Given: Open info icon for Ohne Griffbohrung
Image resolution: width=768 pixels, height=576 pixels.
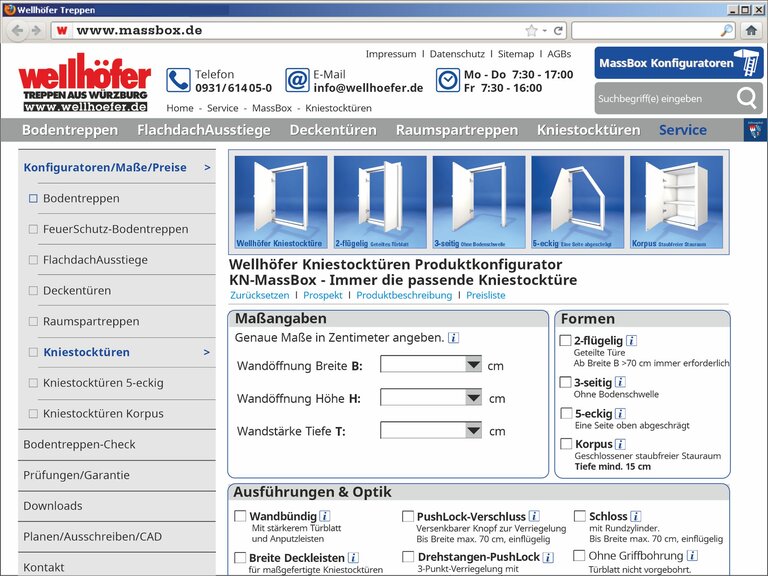Looking at the screenshot, I should (x=692, y=555).
